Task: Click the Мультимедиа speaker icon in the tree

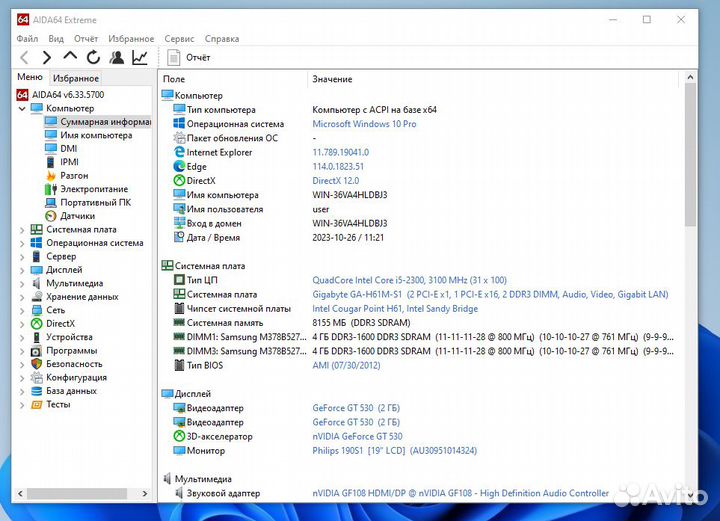Action: coord(36,283)
